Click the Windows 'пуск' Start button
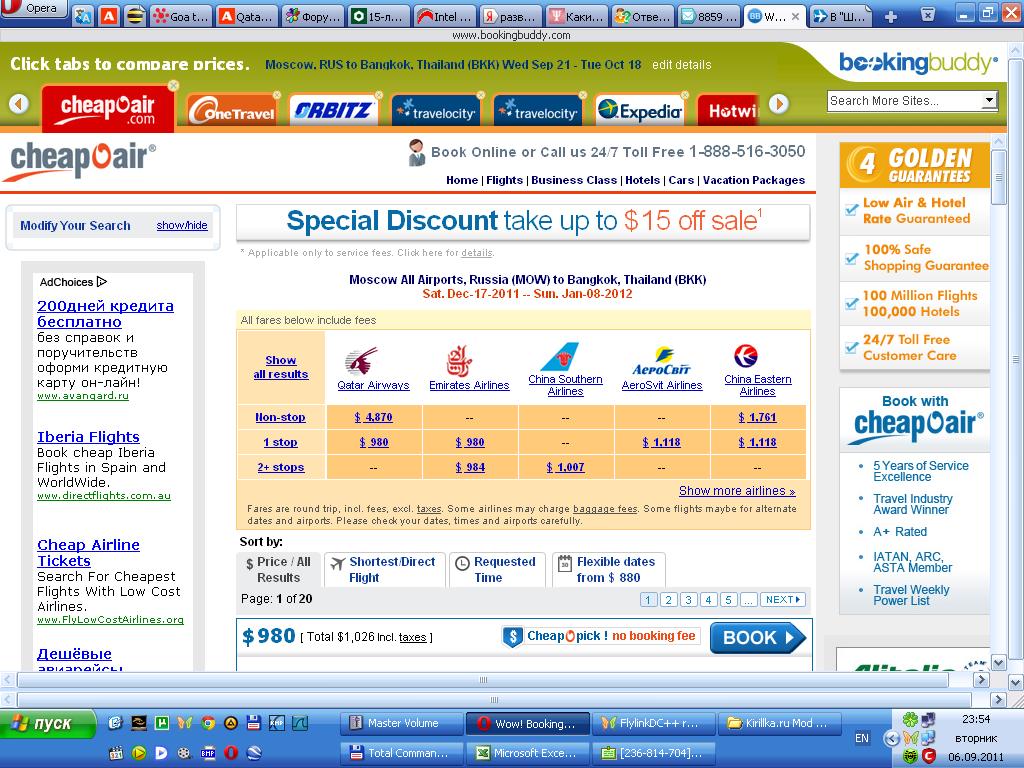This screenshot has width=1024, height=768. pyautogui.click(x=47, y=724)
